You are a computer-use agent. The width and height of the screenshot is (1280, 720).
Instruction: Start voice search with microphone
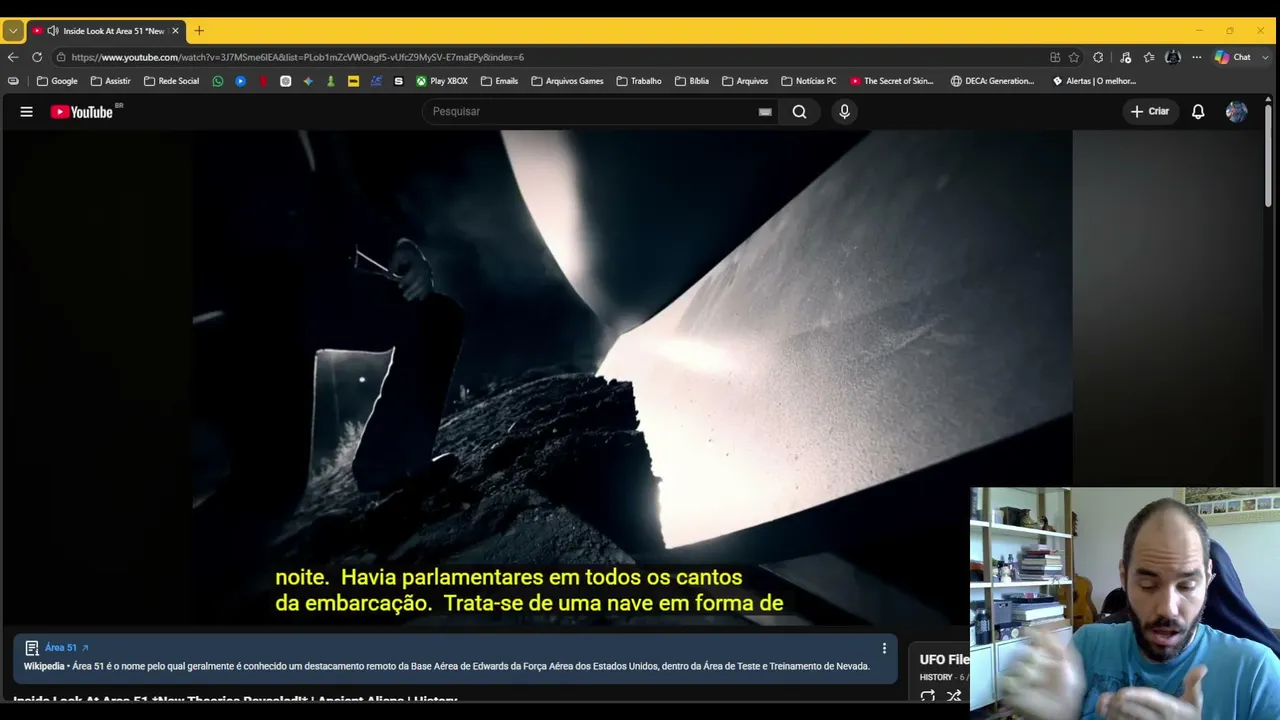click(x=844, y=111)
